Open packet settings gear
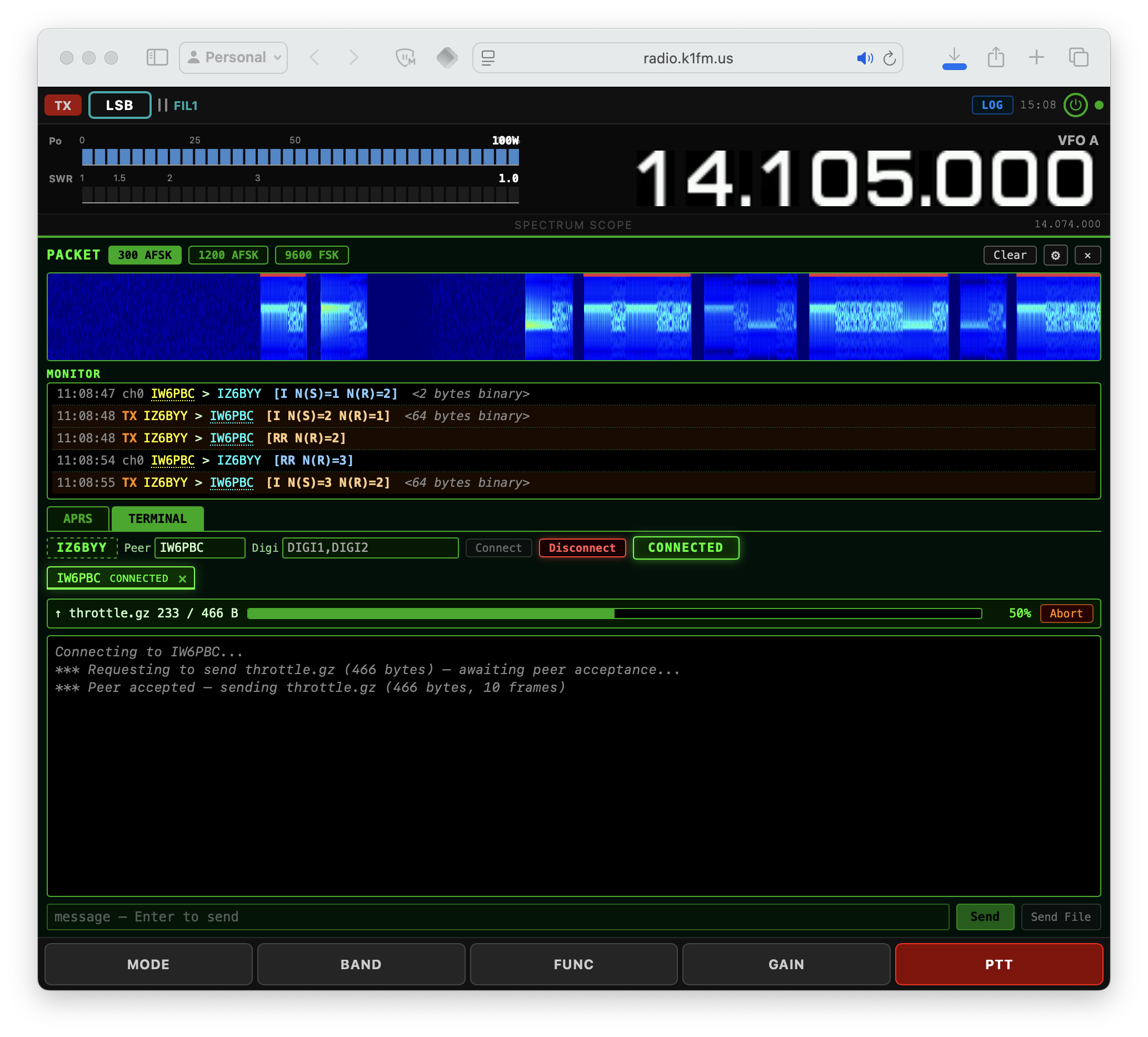The height and width of the screenshot is (1037, 1148). 1055,255
